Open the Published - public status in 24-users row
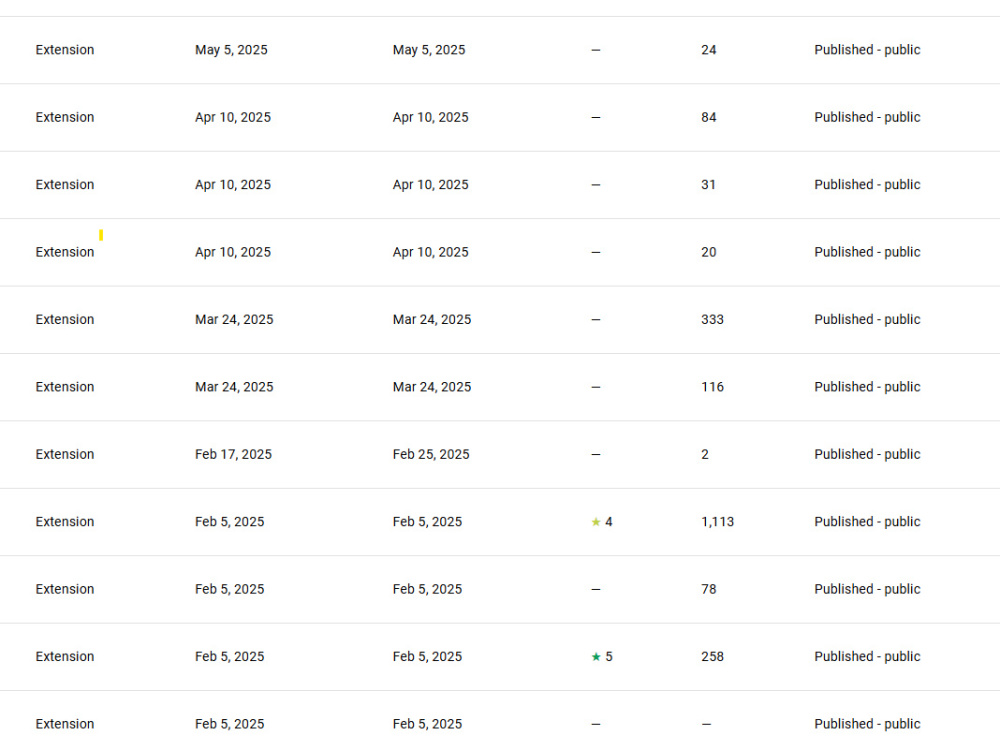This screenshot has height=750, width=1000. [x=867, y=50]
